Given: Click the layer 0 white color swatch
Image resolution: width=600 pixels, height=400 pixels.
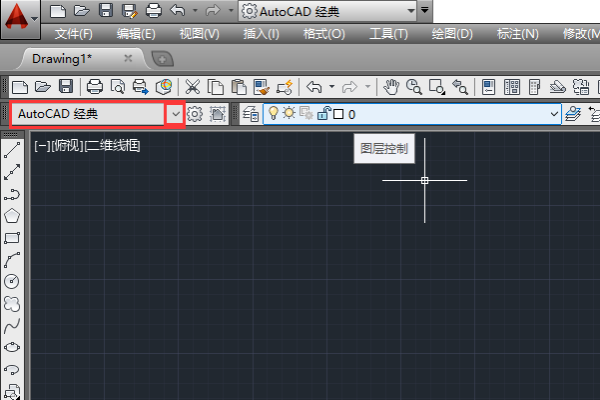Looking at the screenshot, I should (338, 114).
